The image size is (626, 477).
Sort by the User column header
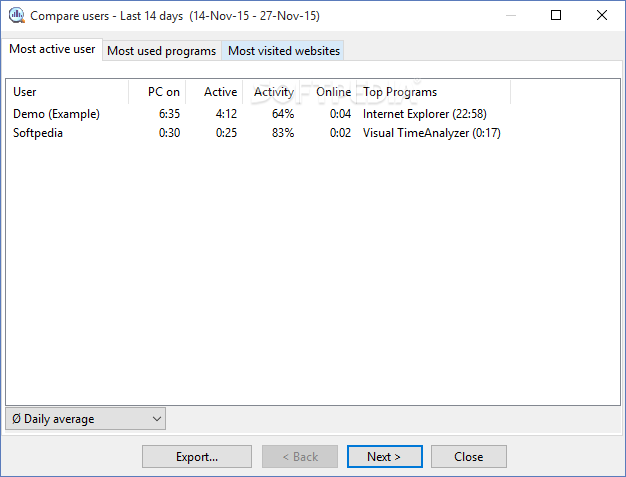tap(67, 92)
